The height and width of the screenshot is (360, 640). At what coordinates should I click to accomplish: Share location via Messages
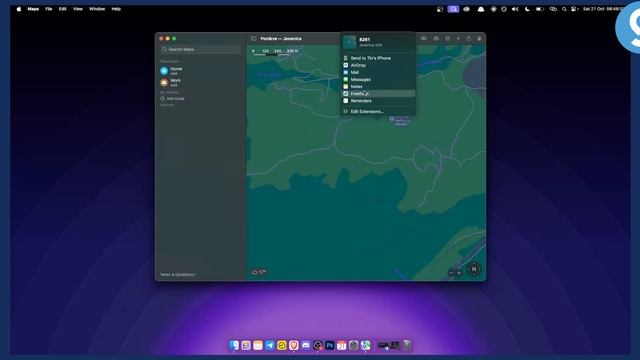pos(378,80)
